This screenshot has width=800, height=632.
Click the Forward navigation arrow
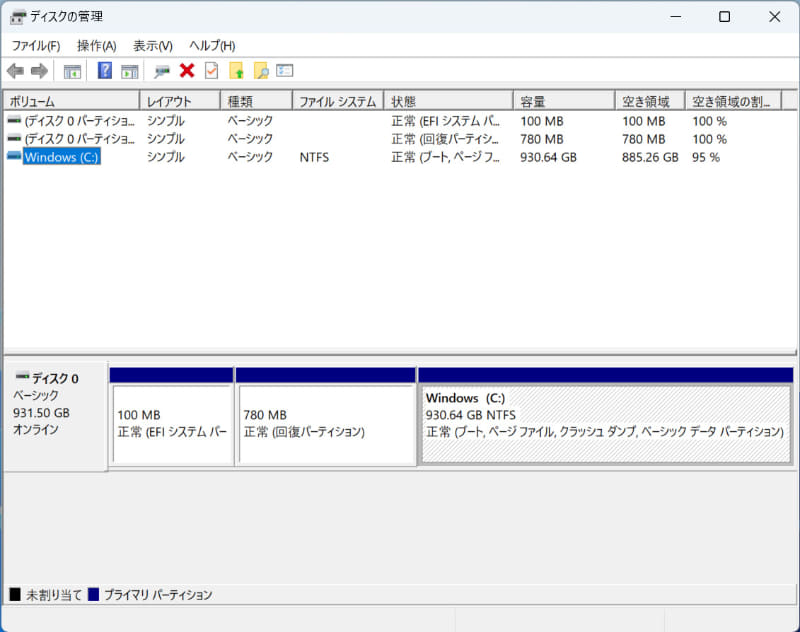tap(37, 70)
